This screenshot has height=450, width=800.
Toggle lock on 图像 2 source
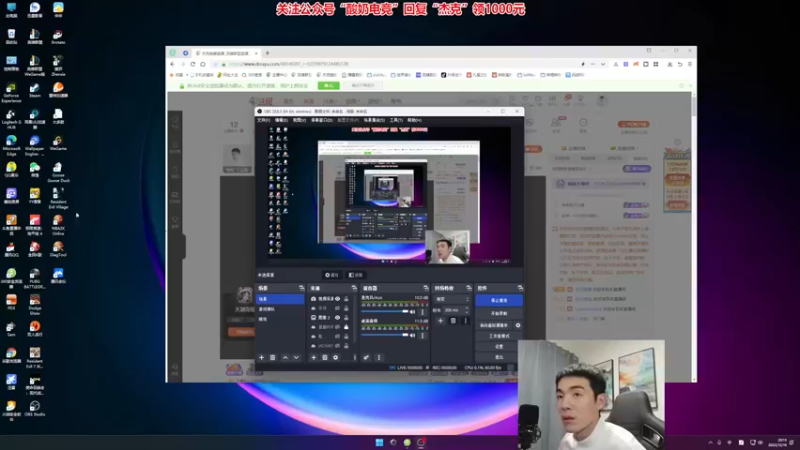346,317
